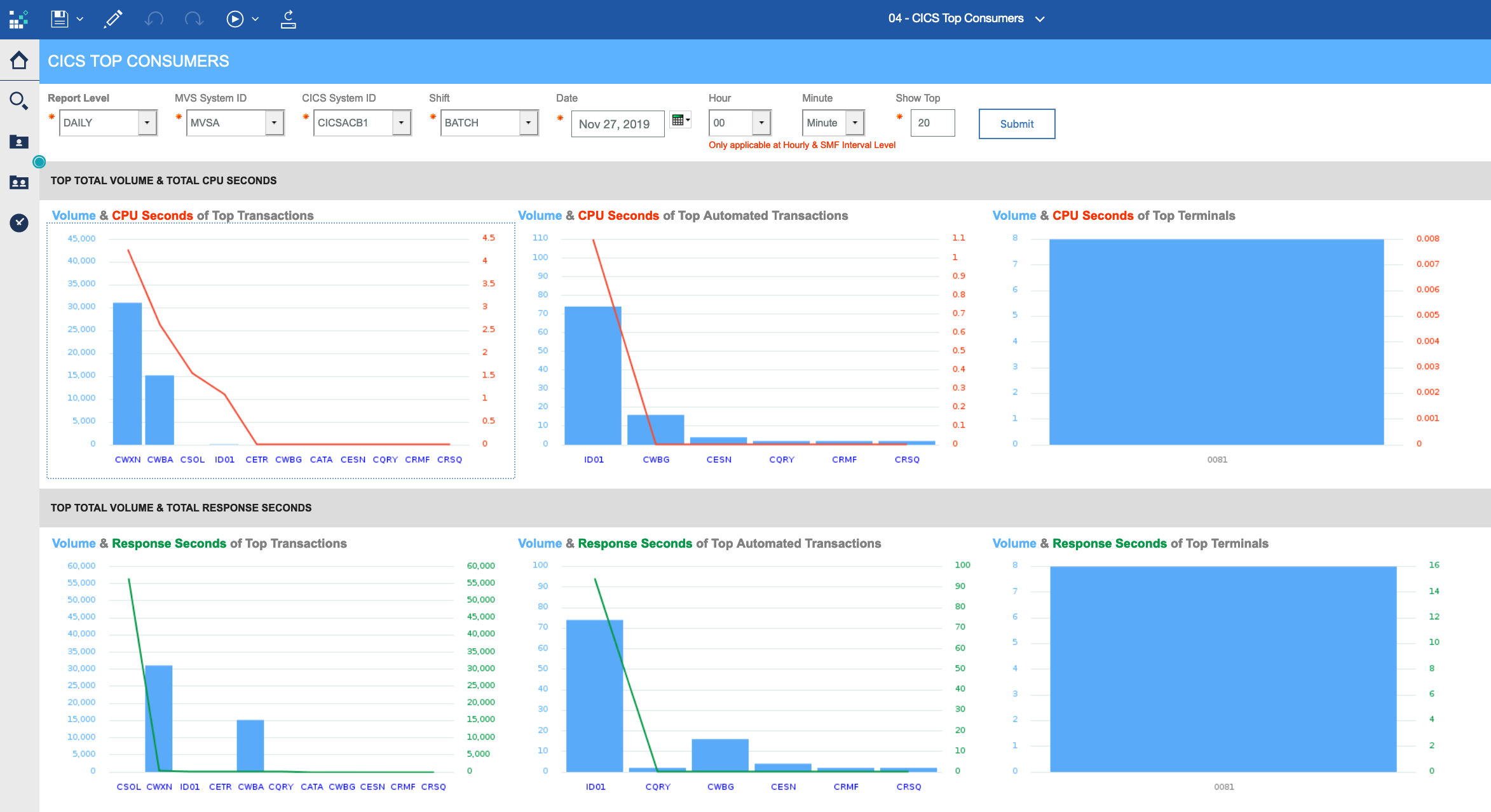Click the CICS TOP CONSUMERS page title
Viewport: 1491px width, 812px height.
click(139, 61)
